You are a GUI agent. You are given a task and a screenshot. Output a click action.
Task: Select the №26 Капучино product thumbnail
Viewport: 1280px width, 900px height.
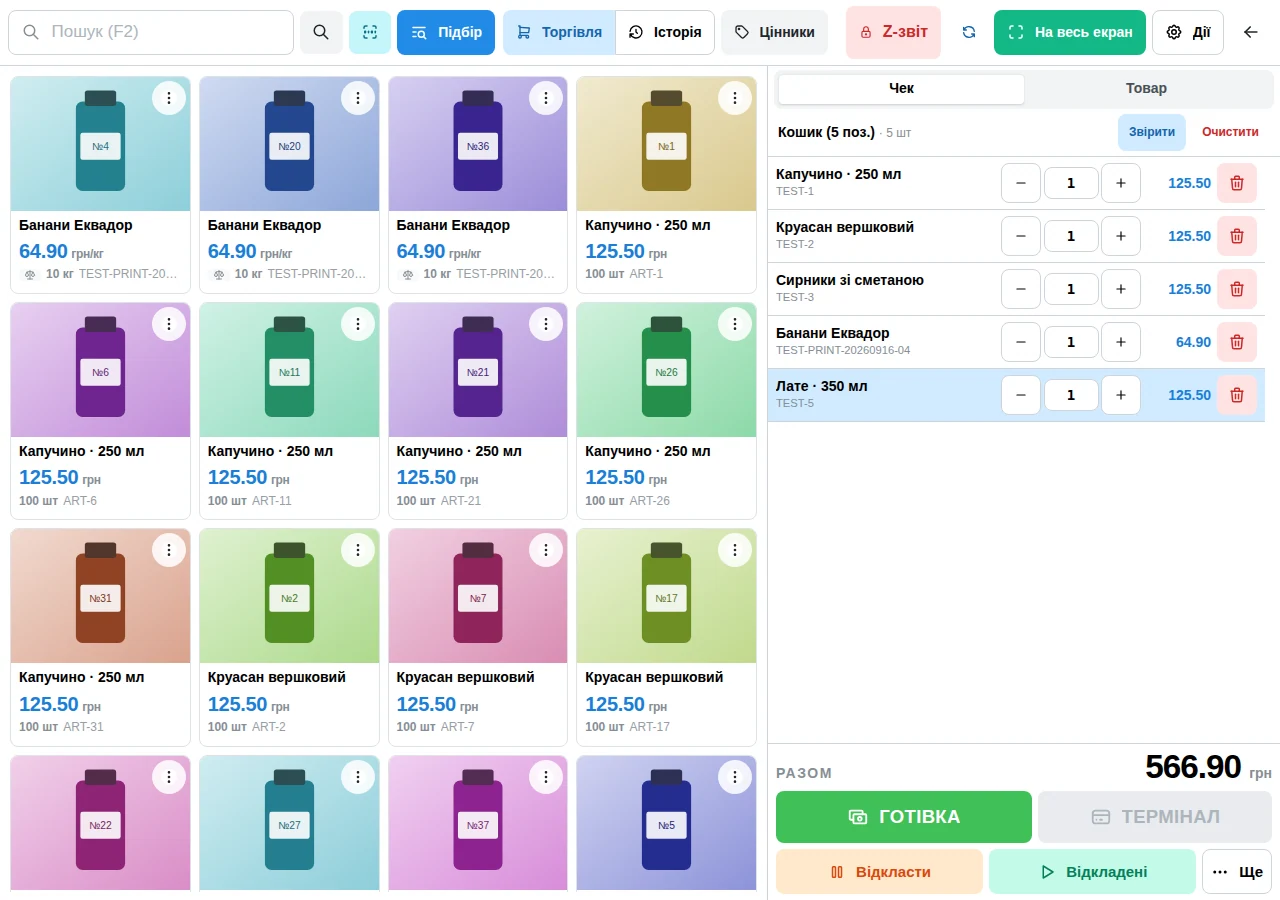(666, 370)
